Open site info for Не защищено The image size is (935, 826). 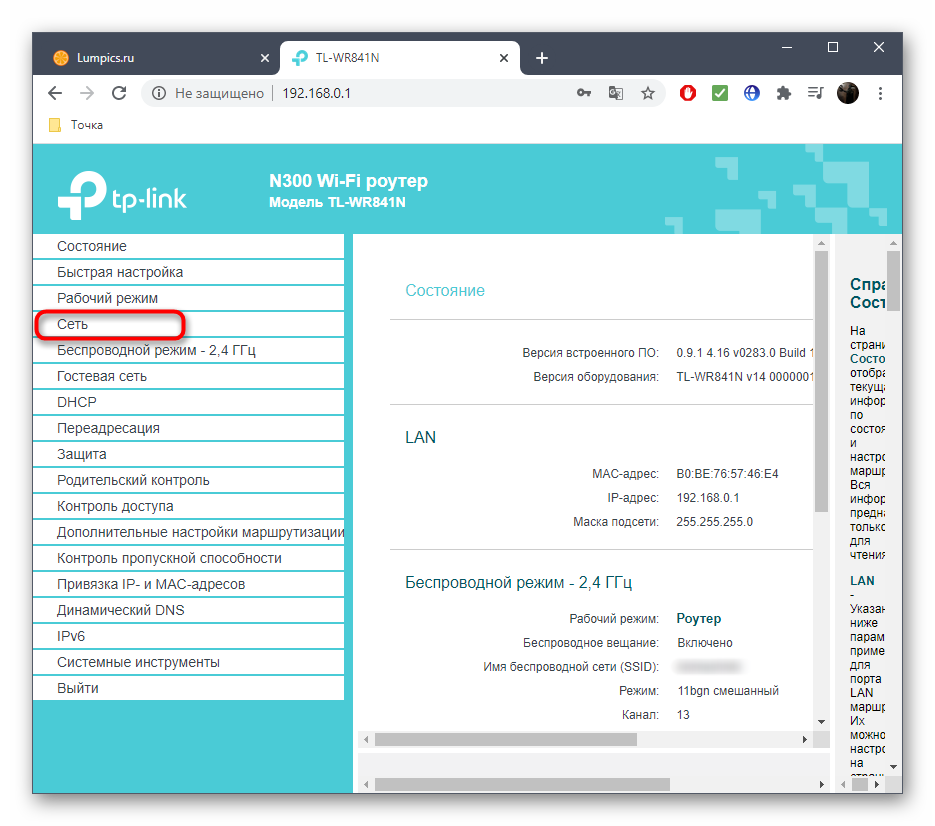point(159,93)
